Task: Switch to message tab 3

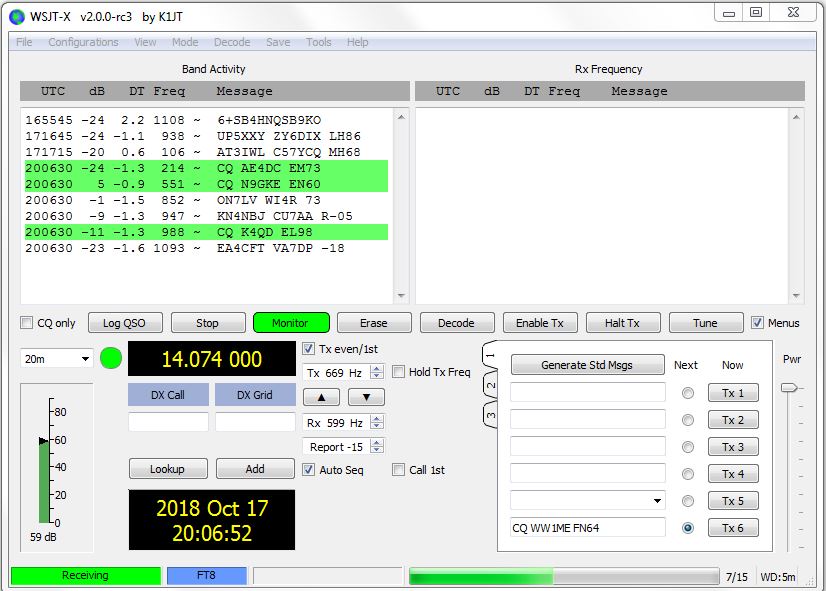Action: (x=490, y=411)
